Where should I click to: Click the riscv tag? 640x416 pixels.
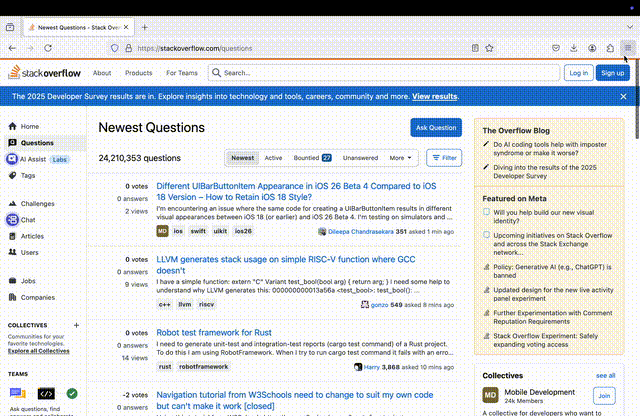[x=206, y=304]
